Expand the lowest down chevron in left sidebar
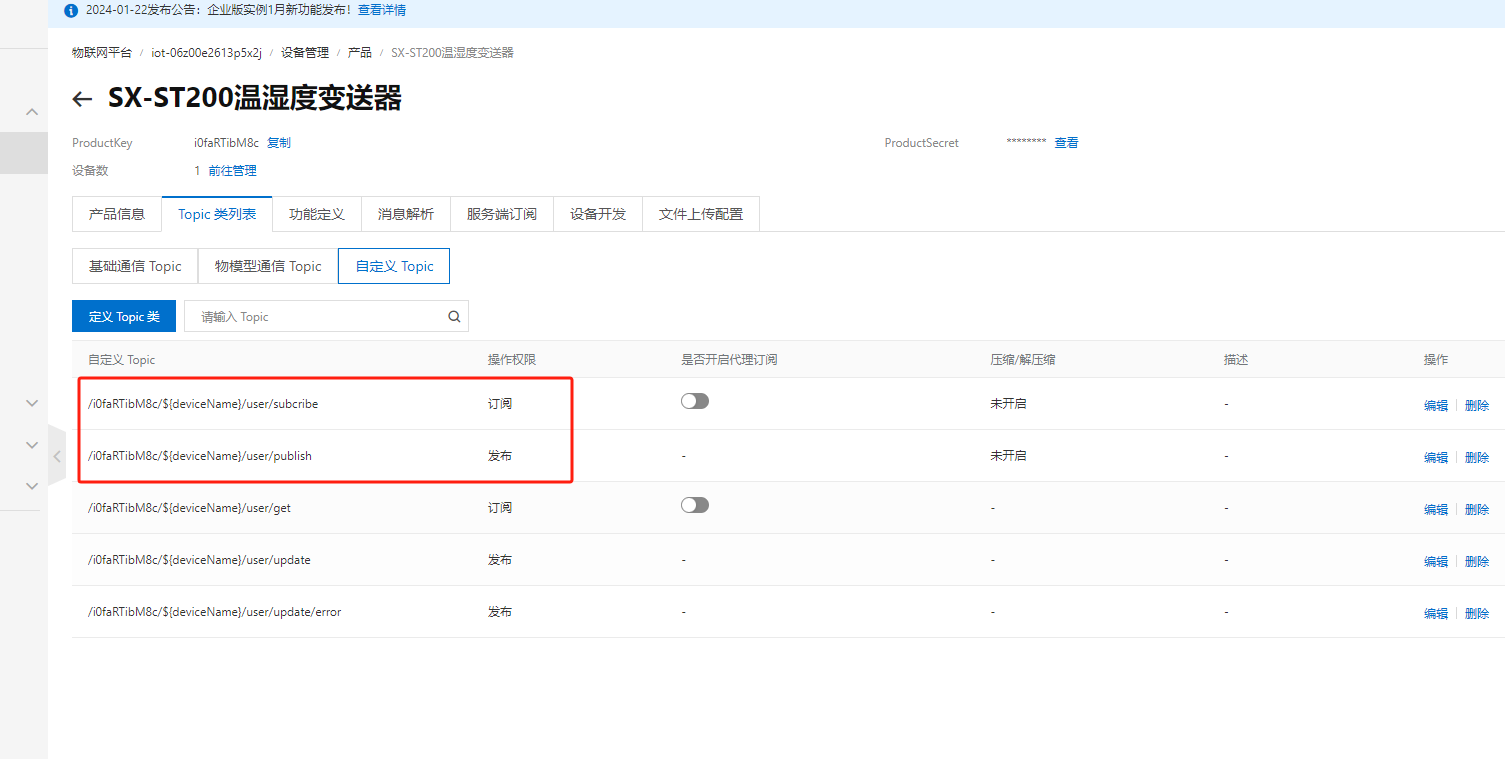1505x759 pixels. [x=32, y=486]
